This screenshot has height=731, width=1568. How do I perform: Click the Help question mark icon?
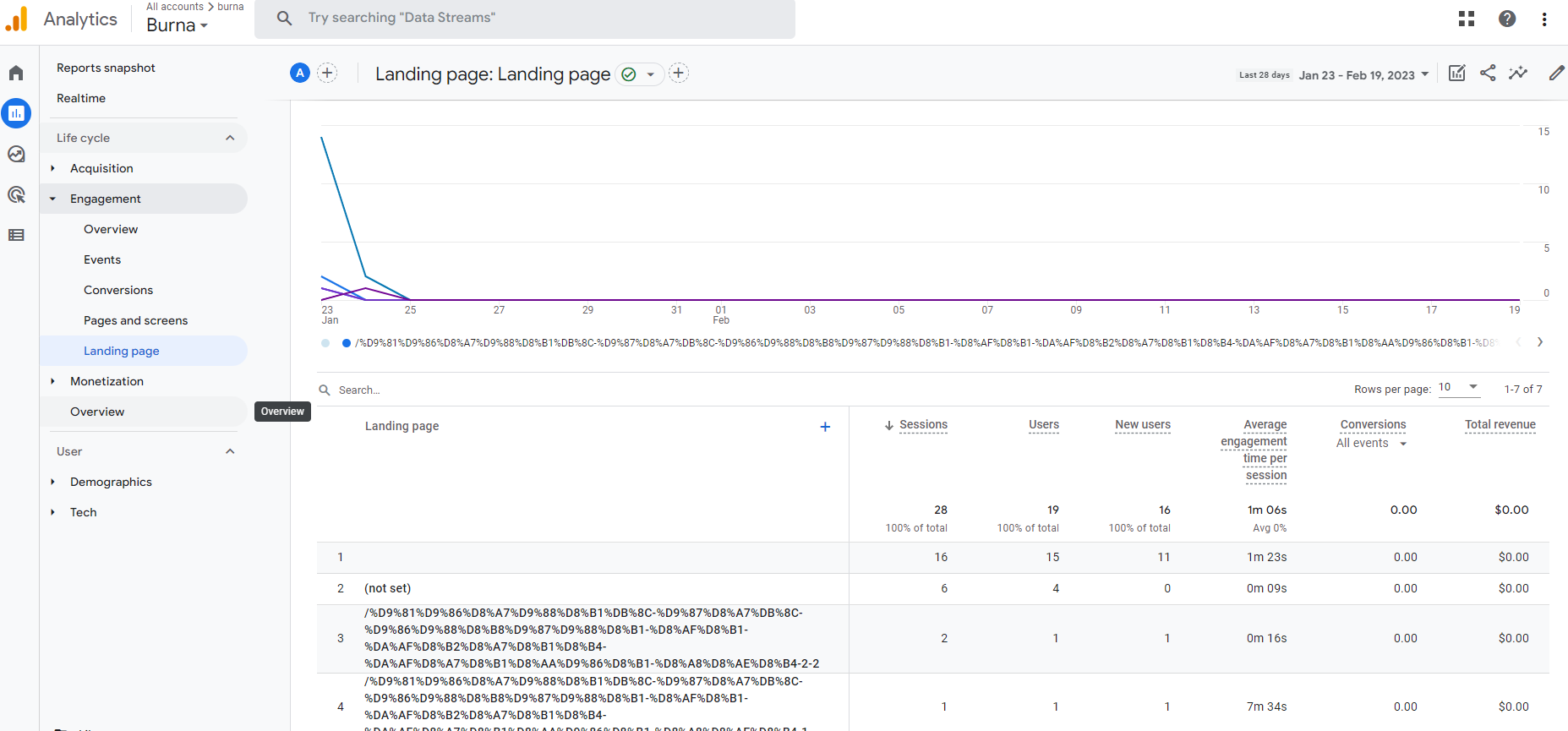pos(1507,19)
